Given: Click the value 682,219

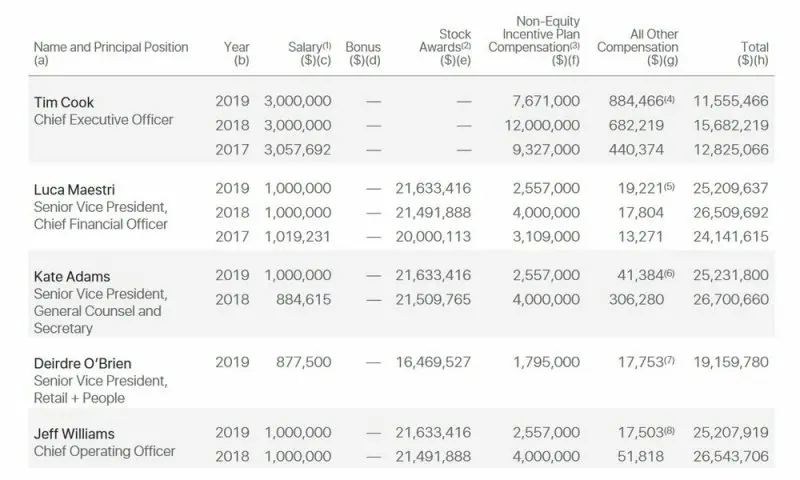Looking at the screenshot, I should click(636, 125).
